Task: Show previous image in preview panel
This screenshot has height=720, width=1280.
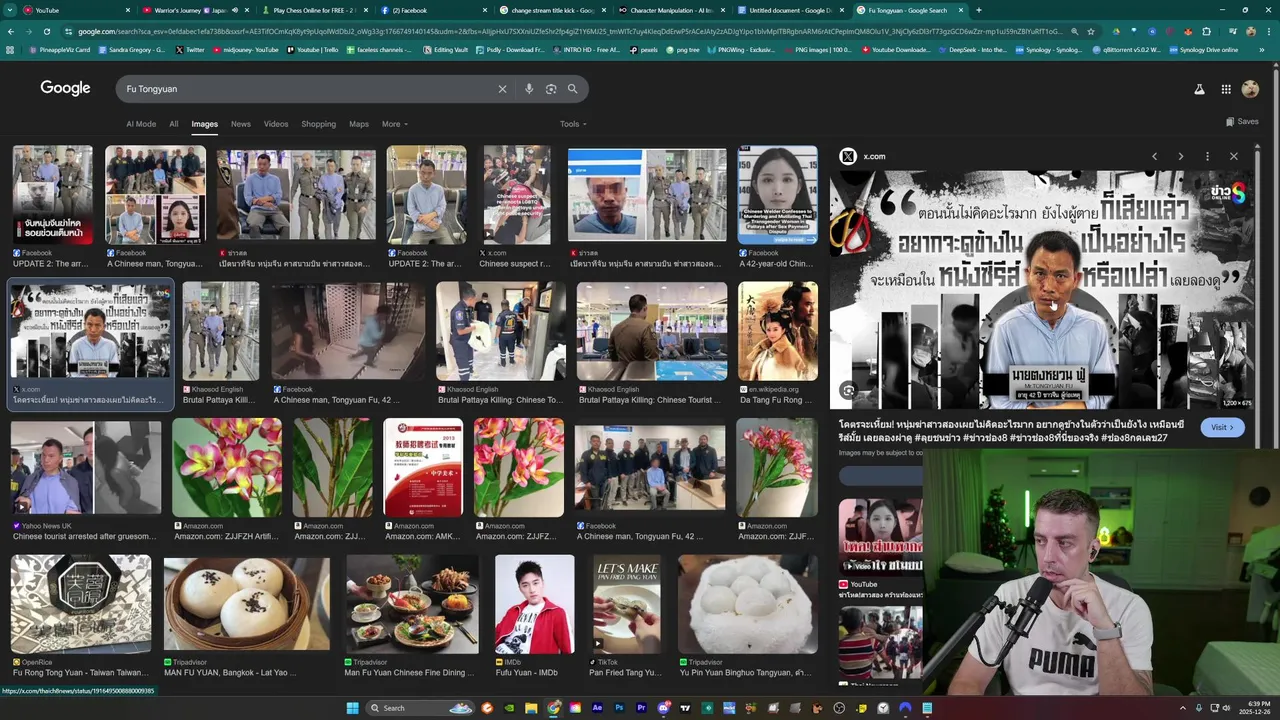Action: click(1154, 156)
